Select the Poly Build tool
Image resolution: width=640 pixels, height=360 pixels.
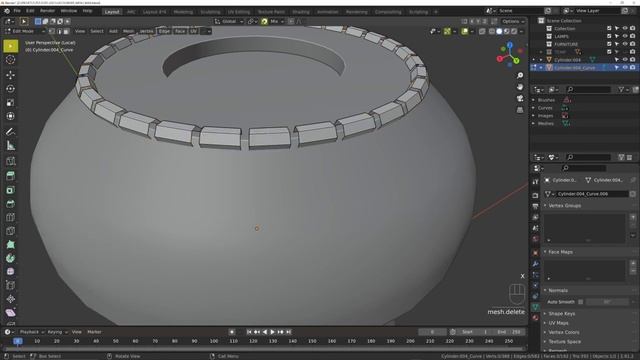[11, 244]
